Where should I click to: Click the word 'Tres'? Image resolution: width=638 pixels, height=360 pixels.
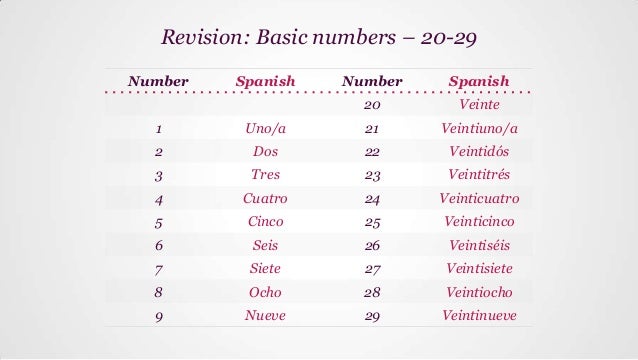[265, 175]
